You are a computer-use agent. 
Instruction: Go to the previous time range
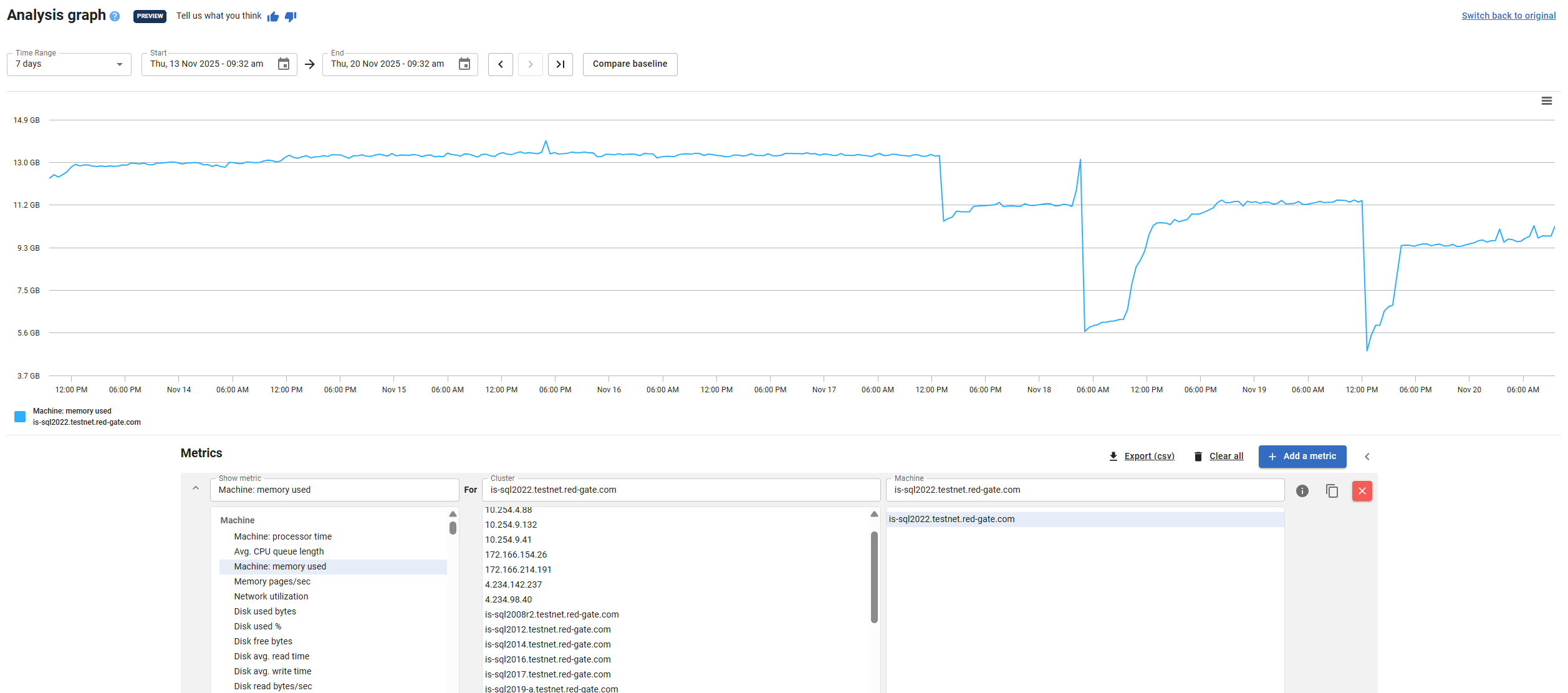tap(500, 64)
